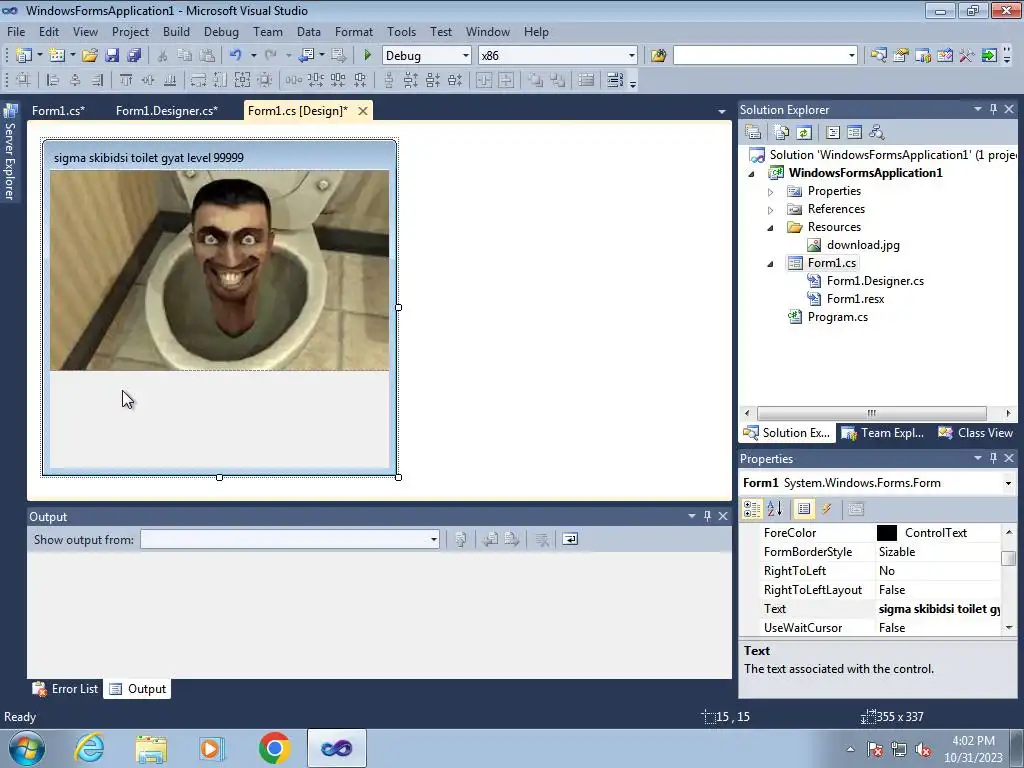Click the empty find combo box in toolbar

765,56
